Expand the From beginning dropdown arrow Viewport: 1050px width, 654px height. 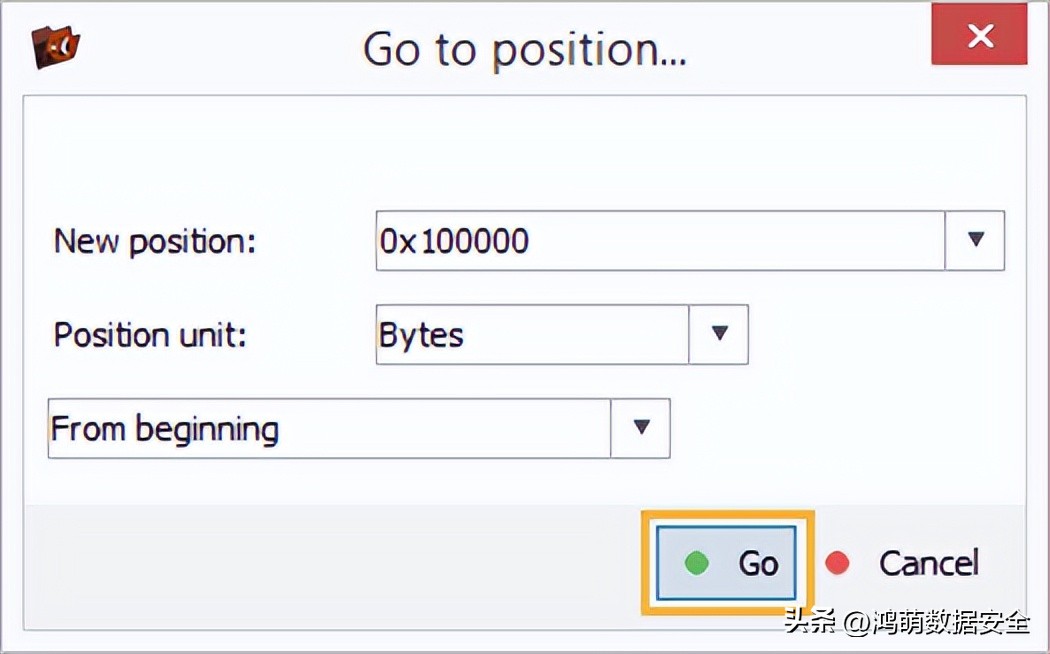[x=641, y=429]
